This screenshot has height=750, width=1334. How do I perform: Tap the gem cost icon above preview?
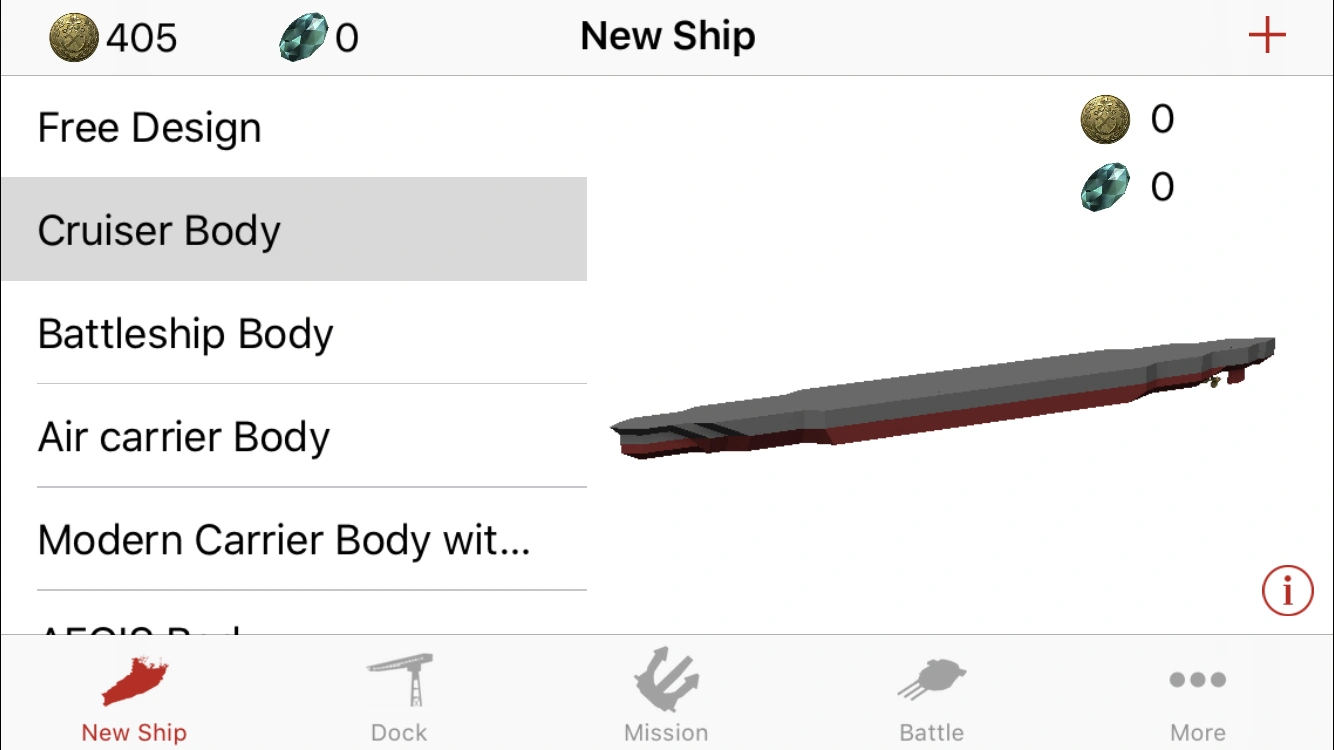coord(1105,187)
